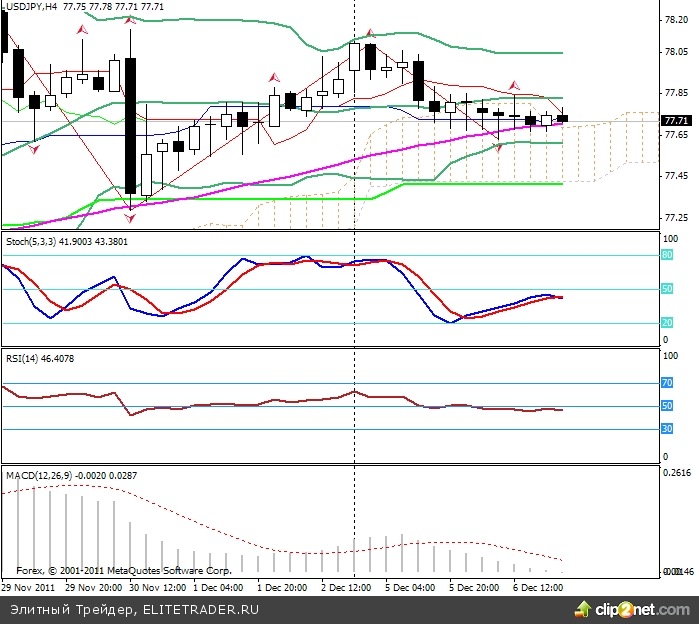Screen dimensions: 699x624
Task: Open the ELITETRADER.RU link in the footer
Action: coord(201,609)
